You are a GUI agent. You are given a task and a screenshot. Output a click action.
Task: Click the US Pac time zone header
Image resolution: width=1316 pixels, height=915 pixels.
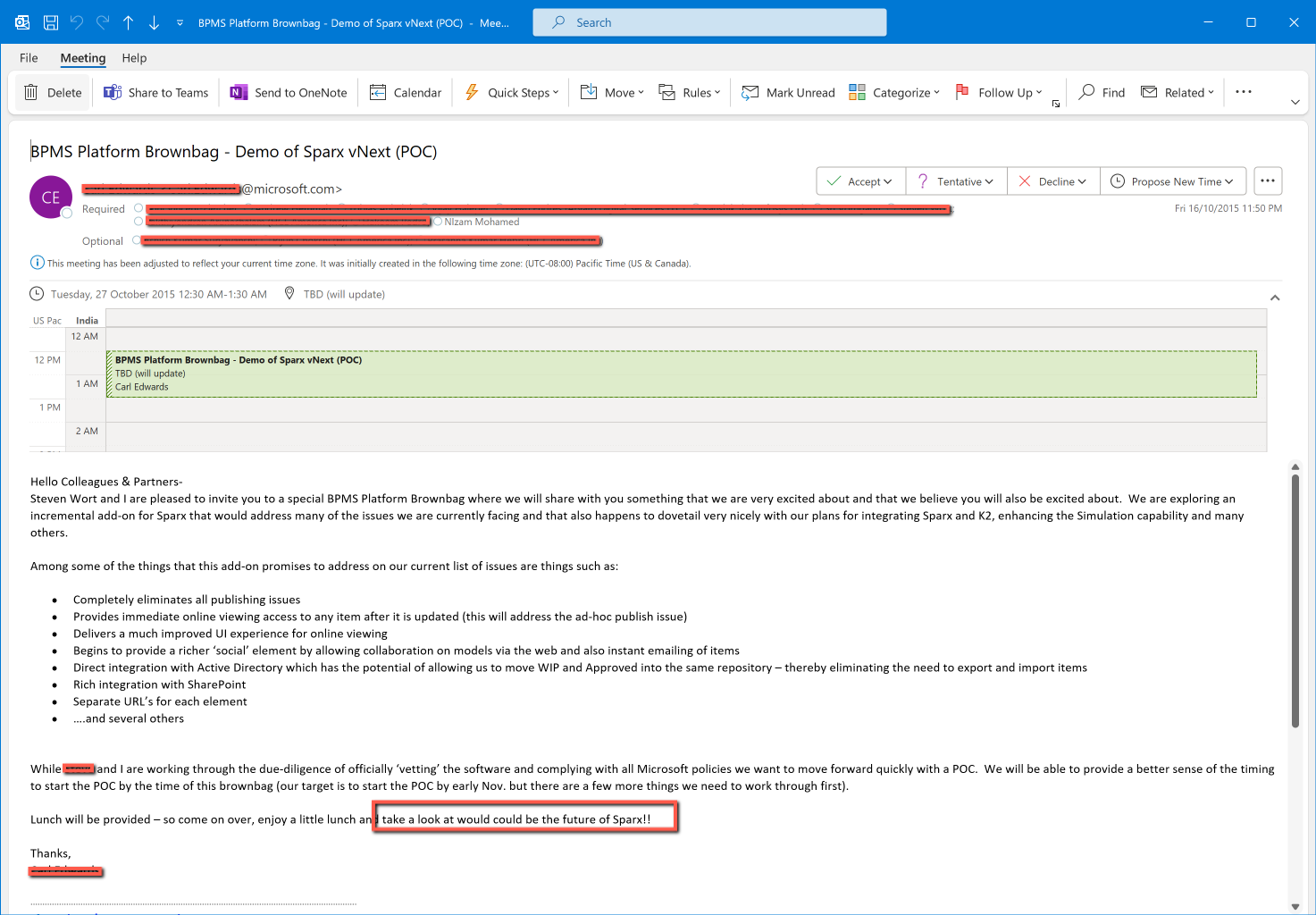point(47,321)
